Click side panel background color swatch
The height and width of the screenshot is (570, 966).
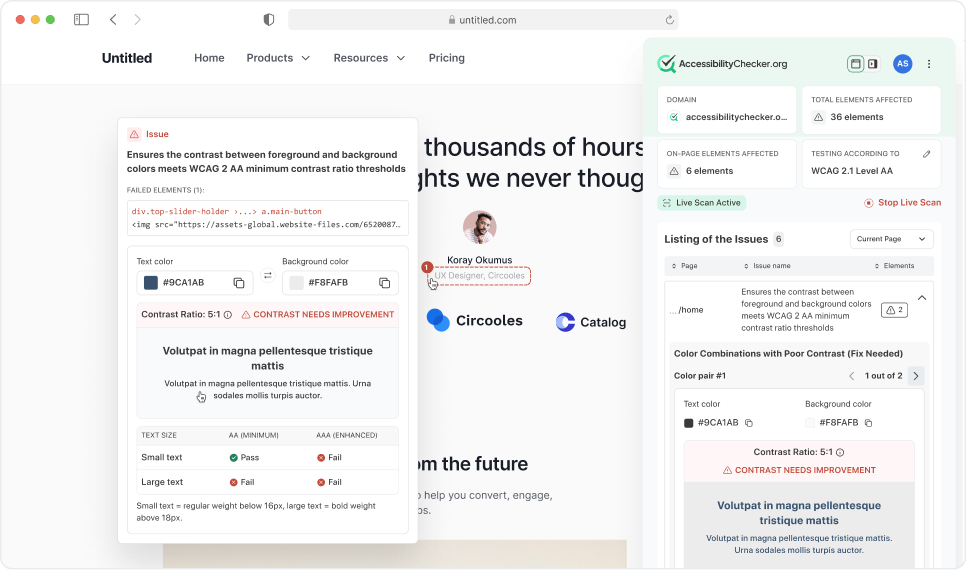810,423
